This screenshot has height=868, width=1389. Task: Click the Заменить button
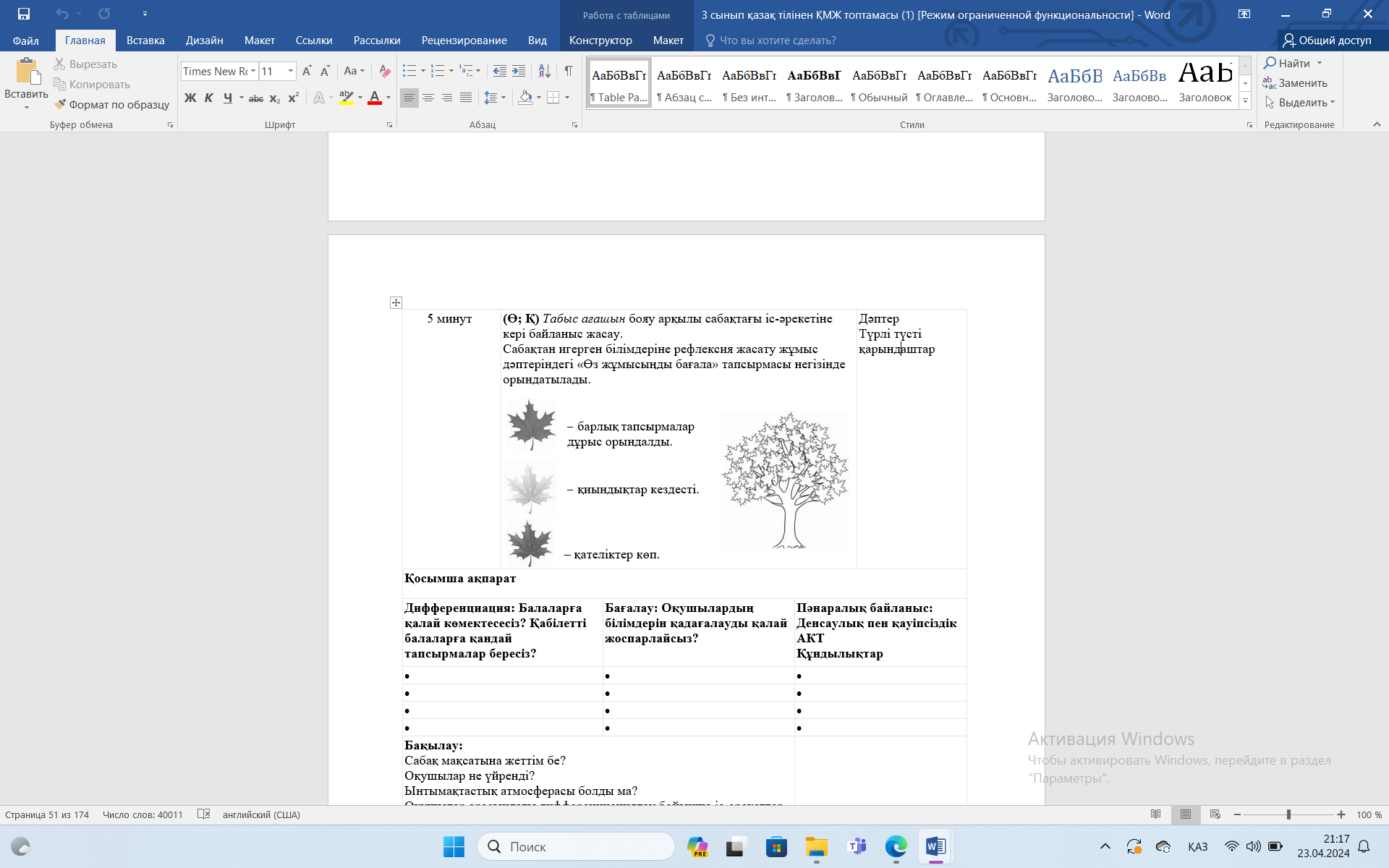pyautogui.click(x=1295, y=83)
